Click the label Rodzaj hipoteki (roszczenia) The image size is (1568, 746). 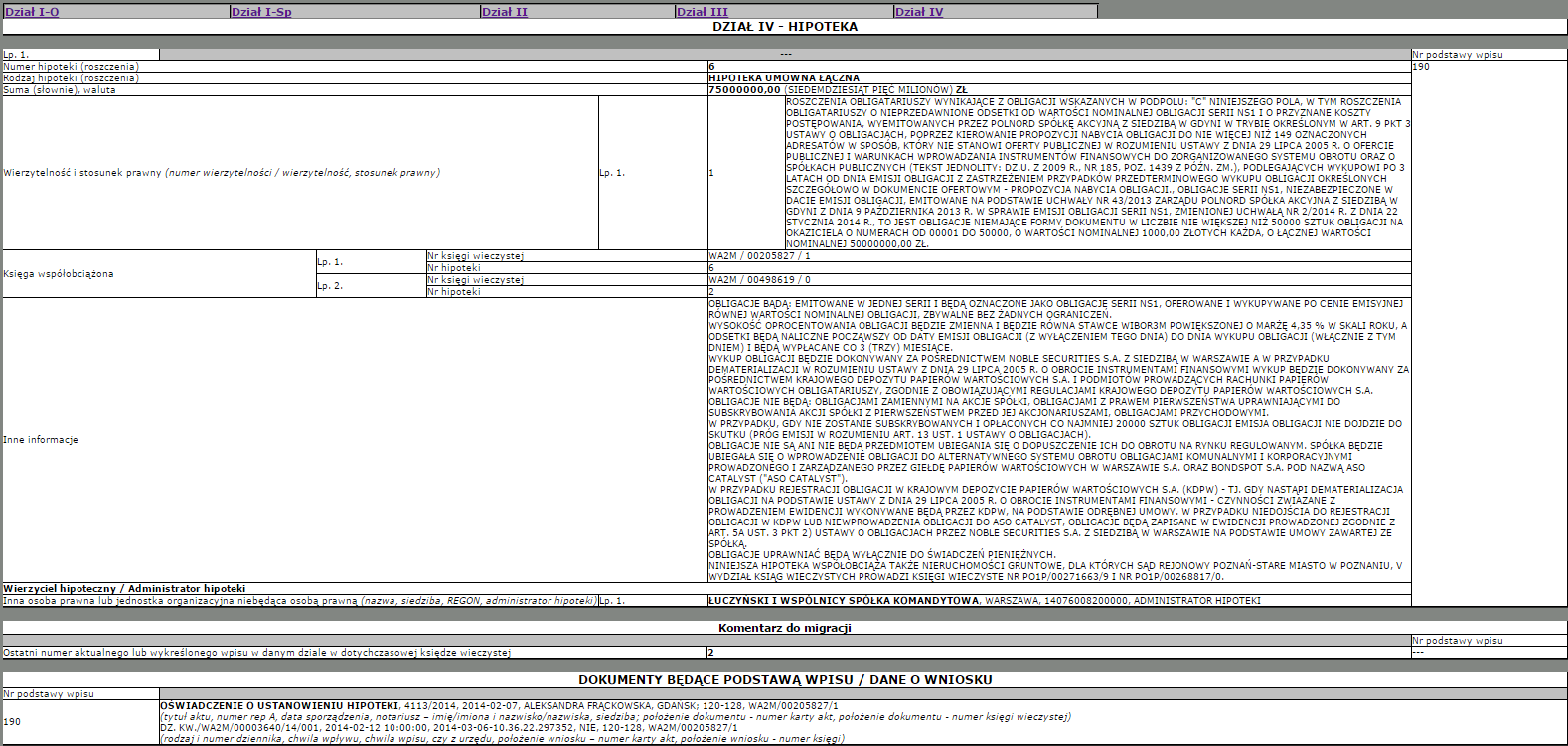pyautogui.click(x=71, y=78)
